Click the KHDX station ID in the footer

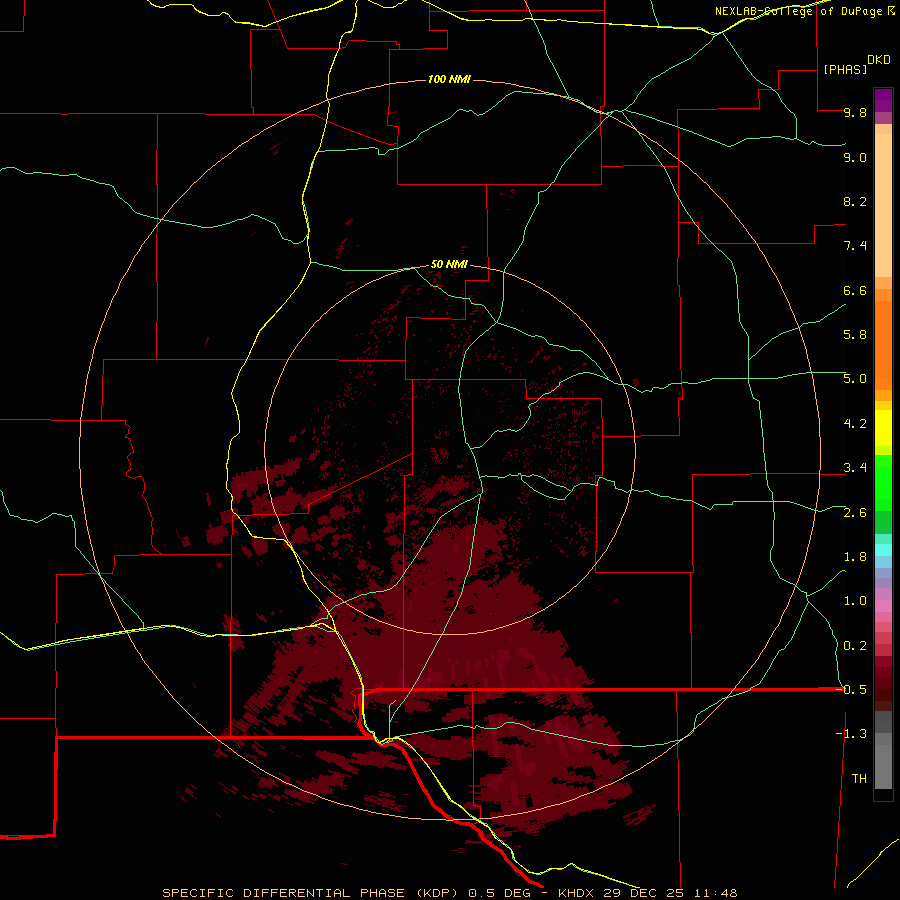(x=577, y=893)
